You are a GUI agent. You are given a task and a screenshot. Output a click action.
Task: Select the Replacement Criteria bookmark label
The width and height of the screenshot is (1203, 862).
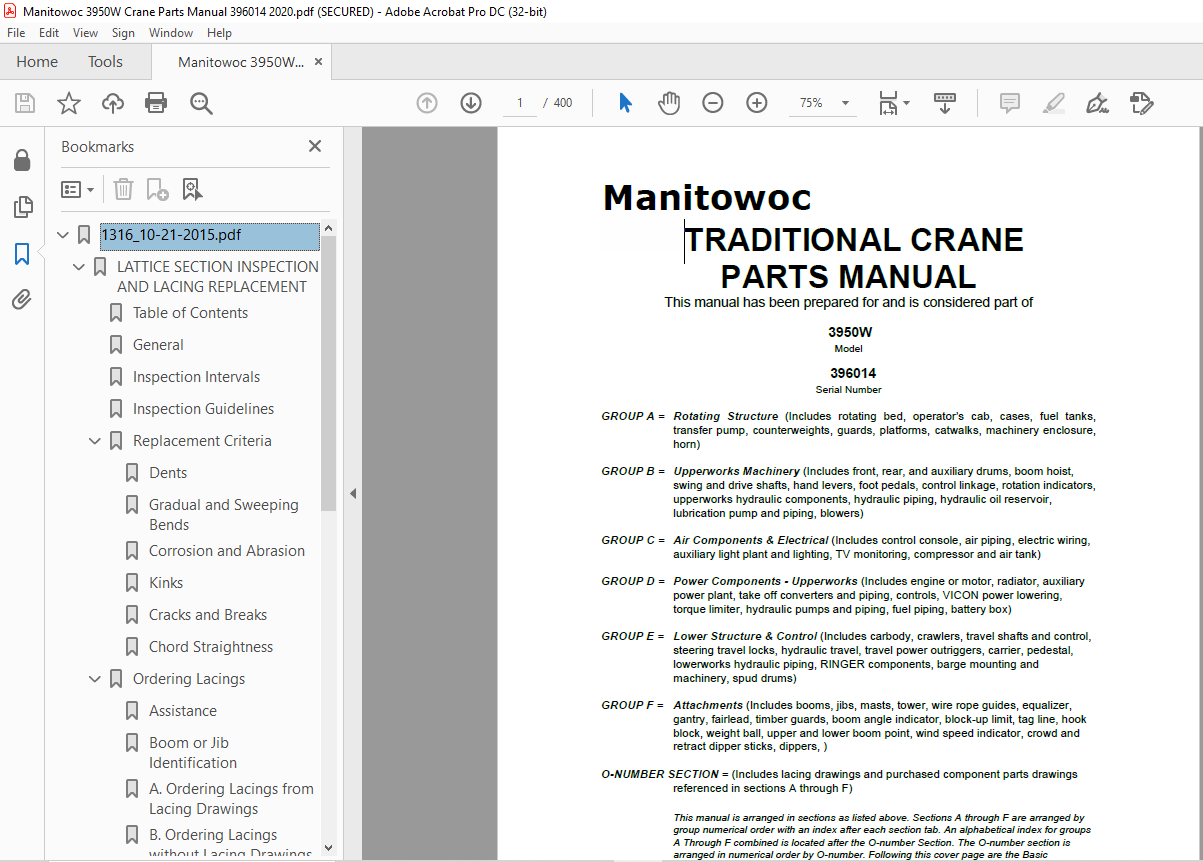[x=202, y=441]
